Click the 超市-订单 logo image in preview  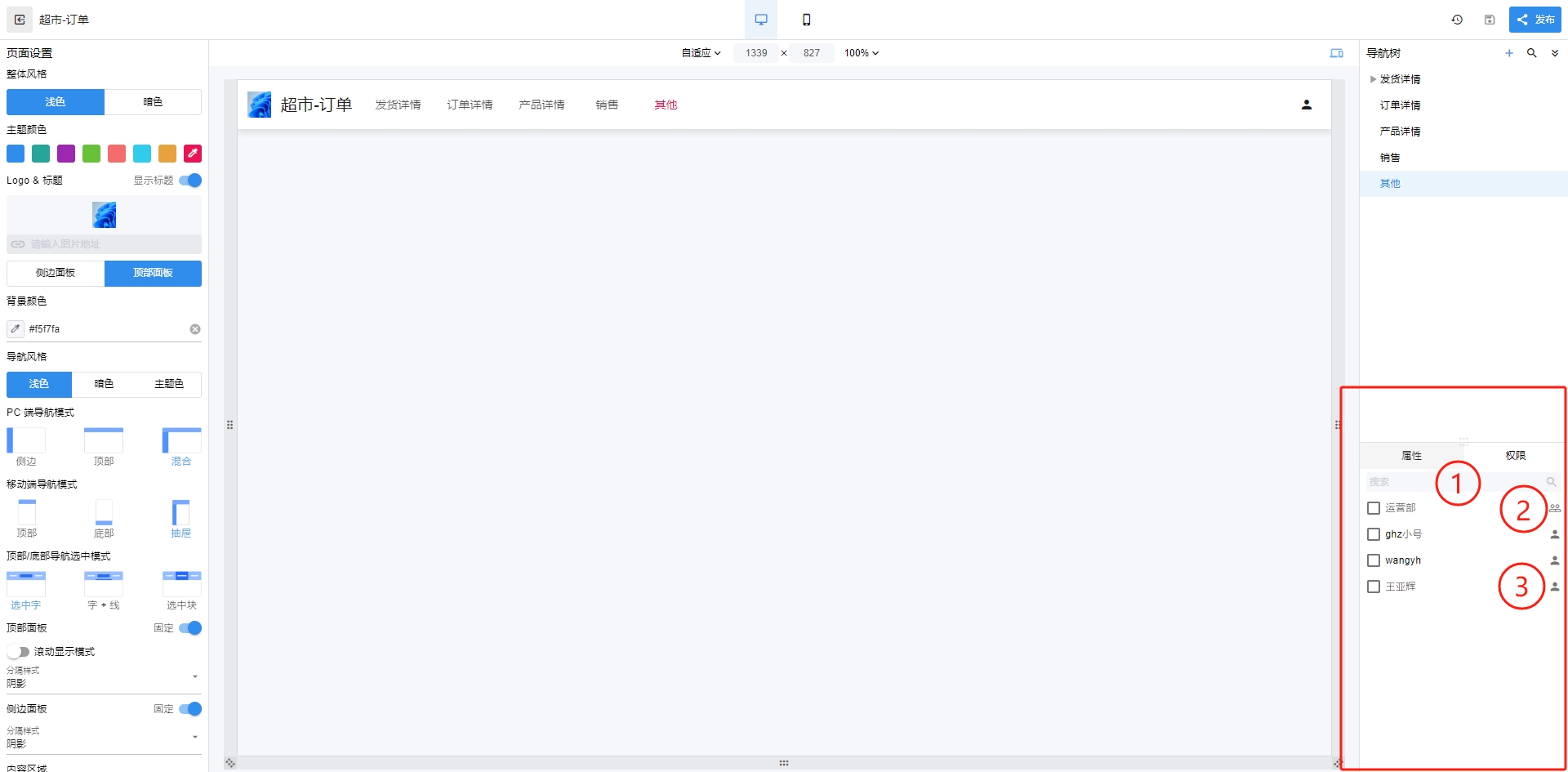[259, 105]
